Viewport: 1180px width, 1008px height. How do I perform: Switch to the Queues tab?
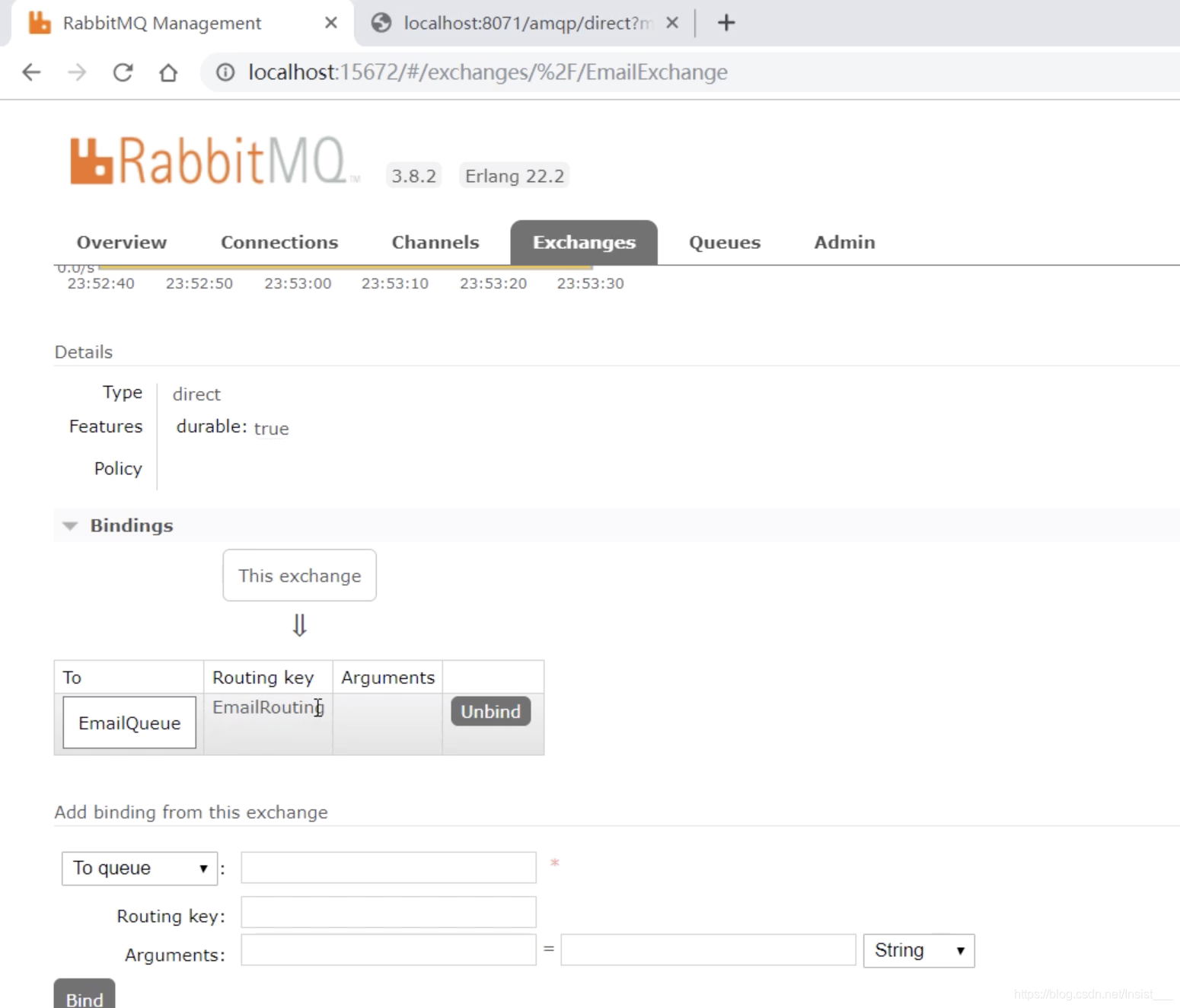click(725, 242)
